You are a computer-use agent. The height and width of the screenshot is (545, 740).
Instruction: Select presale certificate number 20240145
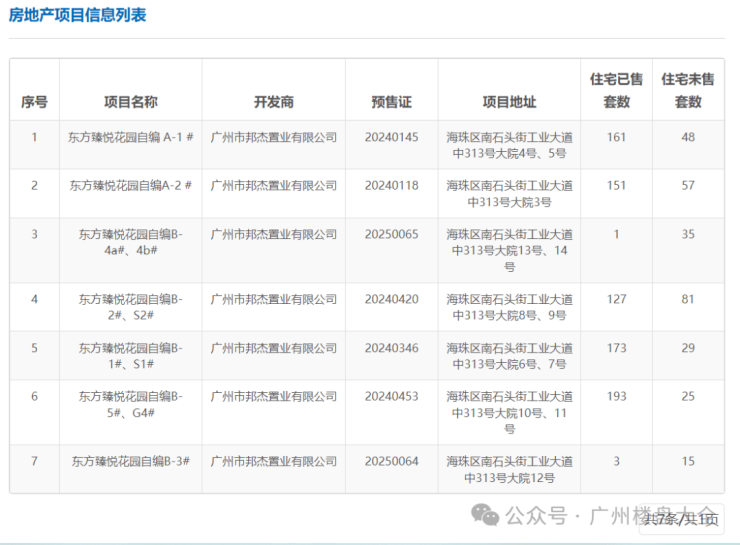tap(391, 137)
